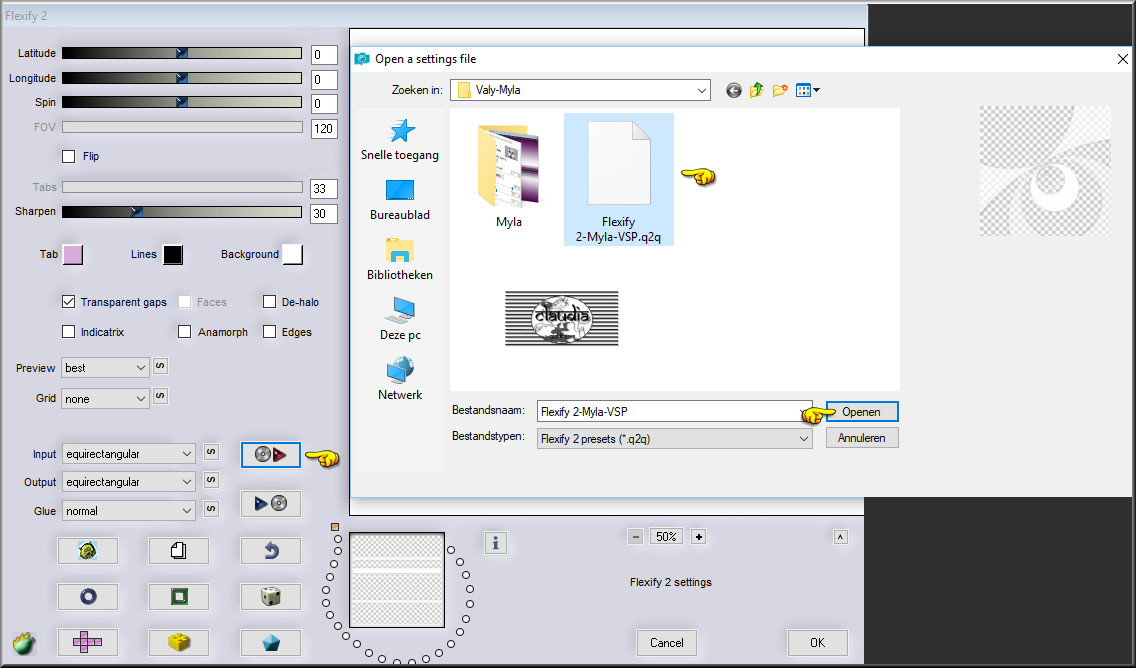Click Cancel in Flexify 2
Image resolution: width=1136 pixels, height=668 pixels.
point(667,643)
